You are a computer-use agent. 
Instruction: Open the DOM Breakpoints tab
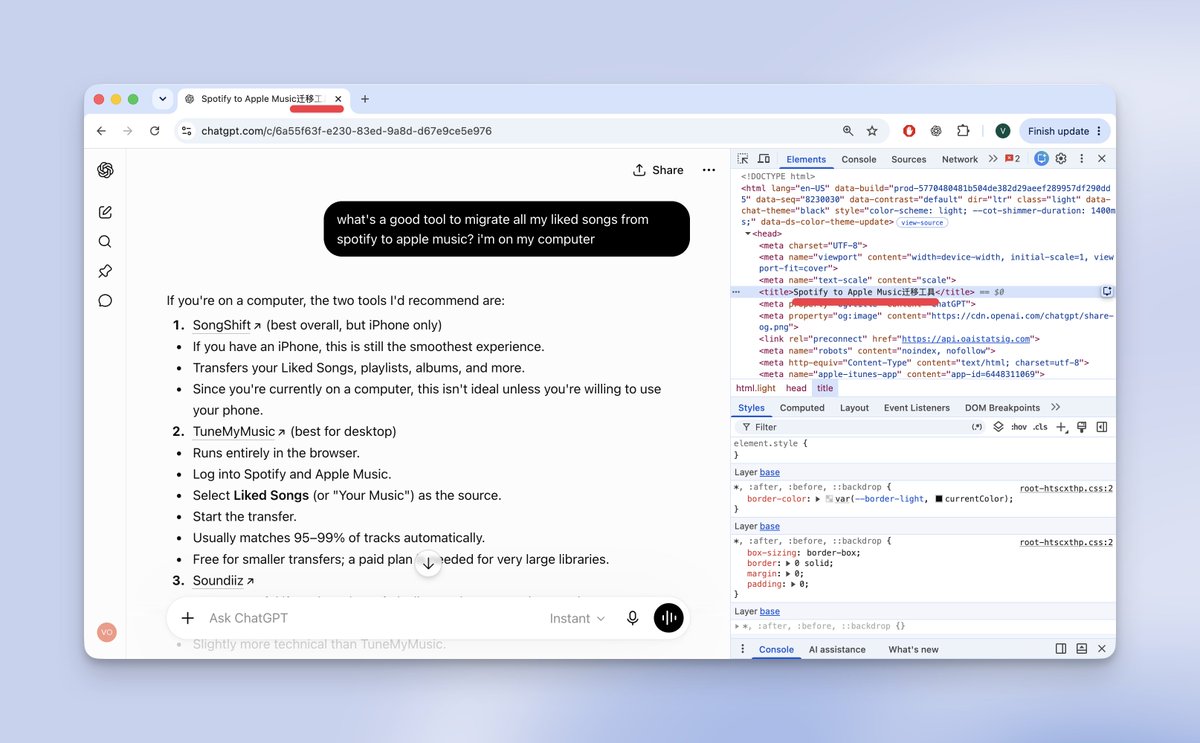coord(1002,407)
